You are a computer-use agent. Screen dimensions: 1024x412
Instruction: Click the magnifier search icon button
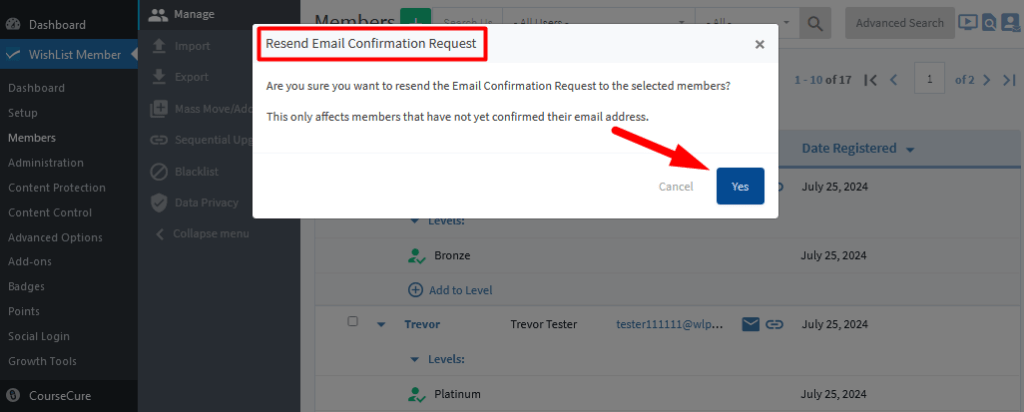[814, 23]
